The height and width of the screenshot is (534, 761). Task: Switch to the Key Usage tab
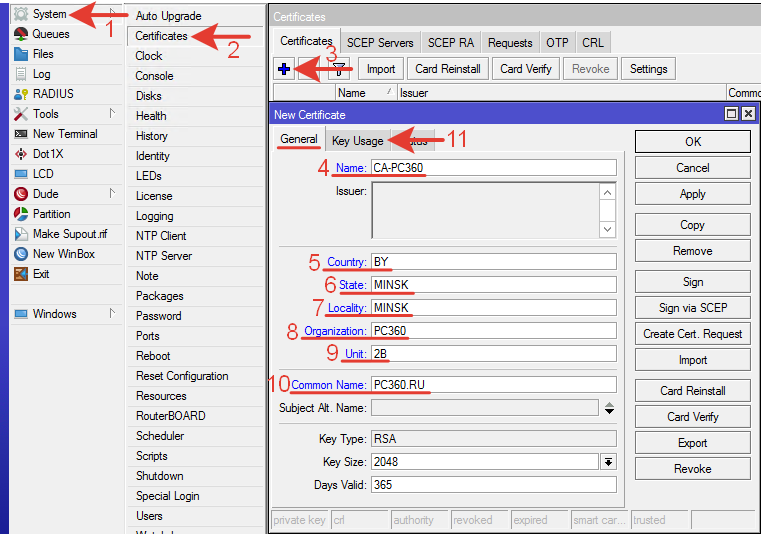coord(358,141)
